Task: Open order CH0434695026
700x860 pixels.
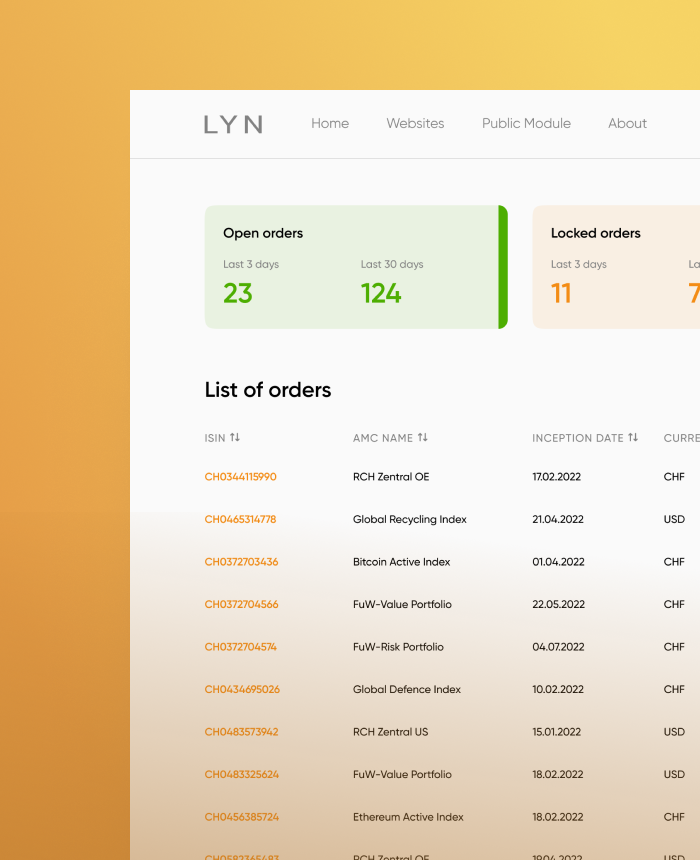Action: click(x=242, y=689)
